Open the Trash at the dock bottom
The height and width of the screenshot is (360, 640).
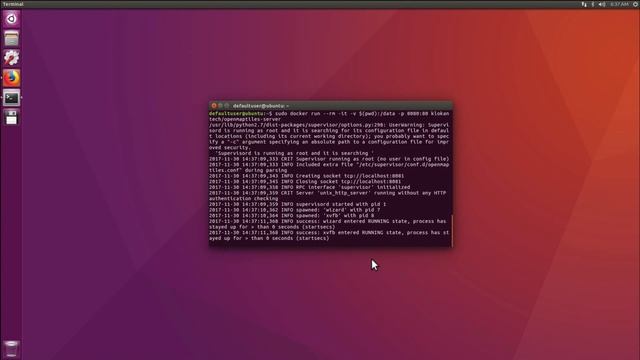[x=11, y=349]
